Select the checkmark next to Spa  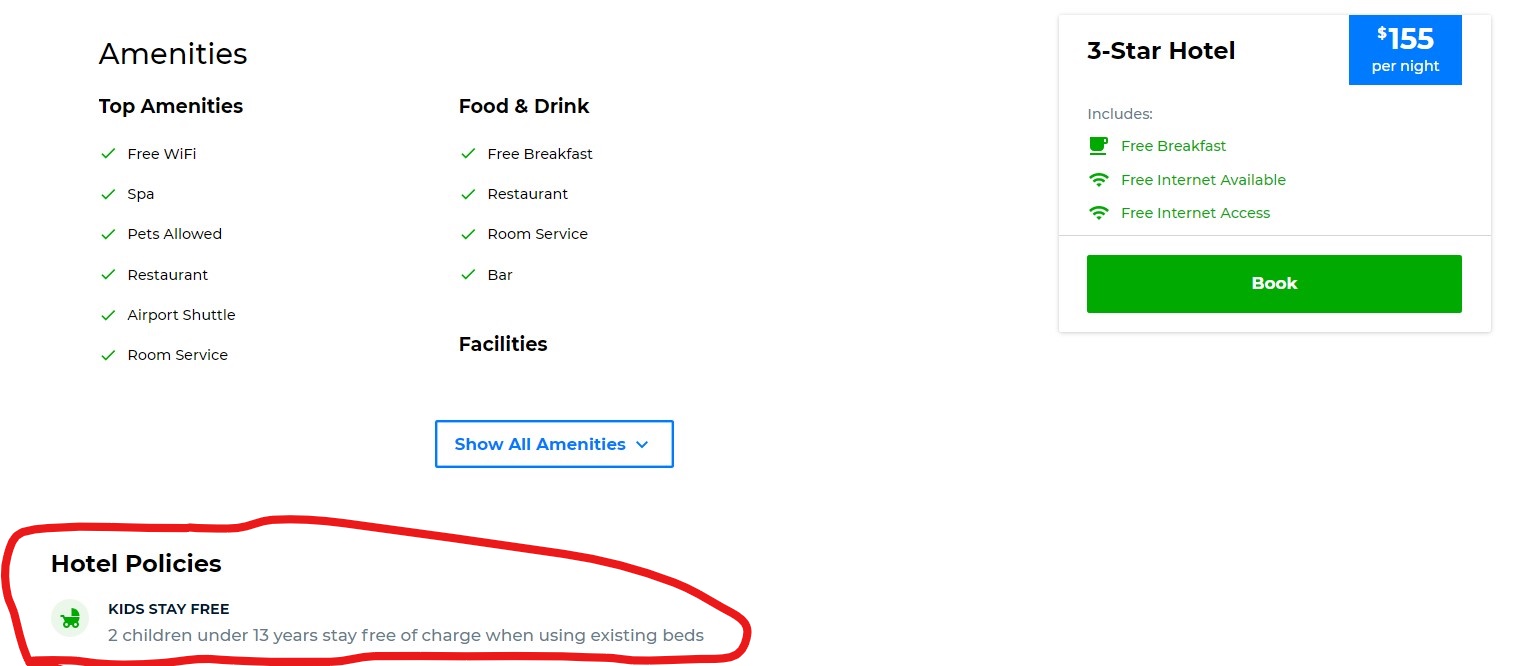click(108, 193)
